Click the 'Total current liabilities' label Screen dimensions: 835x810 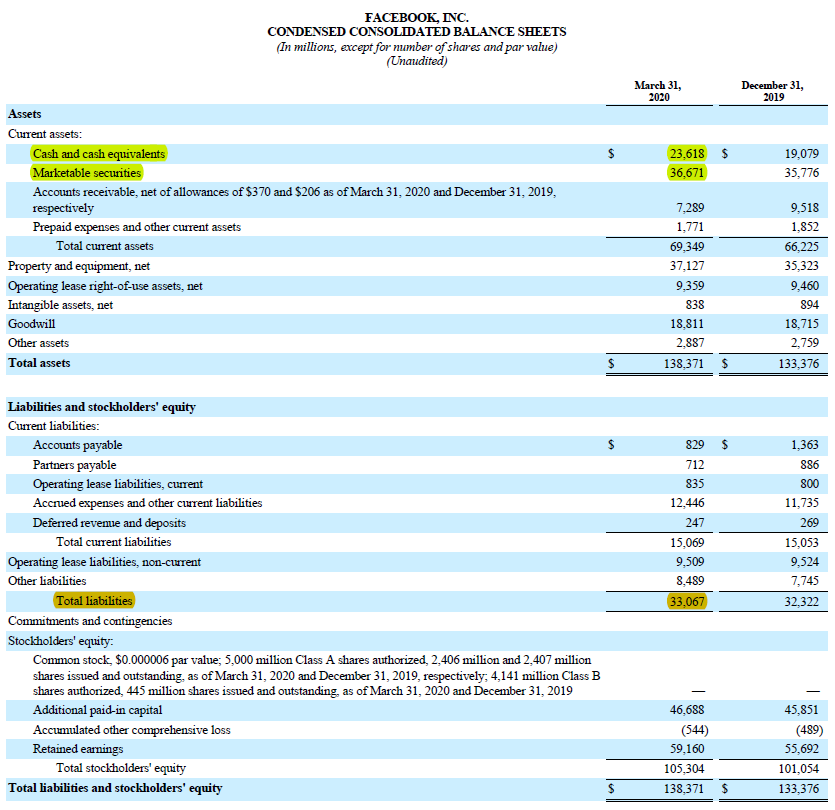pos(114,542)
